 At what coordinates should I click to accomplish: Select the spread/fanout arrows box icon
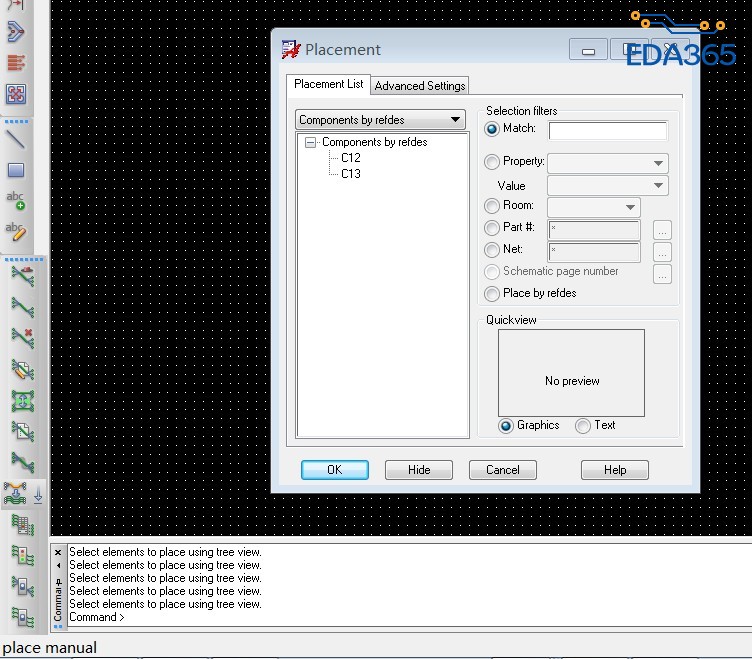(x=16, y=94)
